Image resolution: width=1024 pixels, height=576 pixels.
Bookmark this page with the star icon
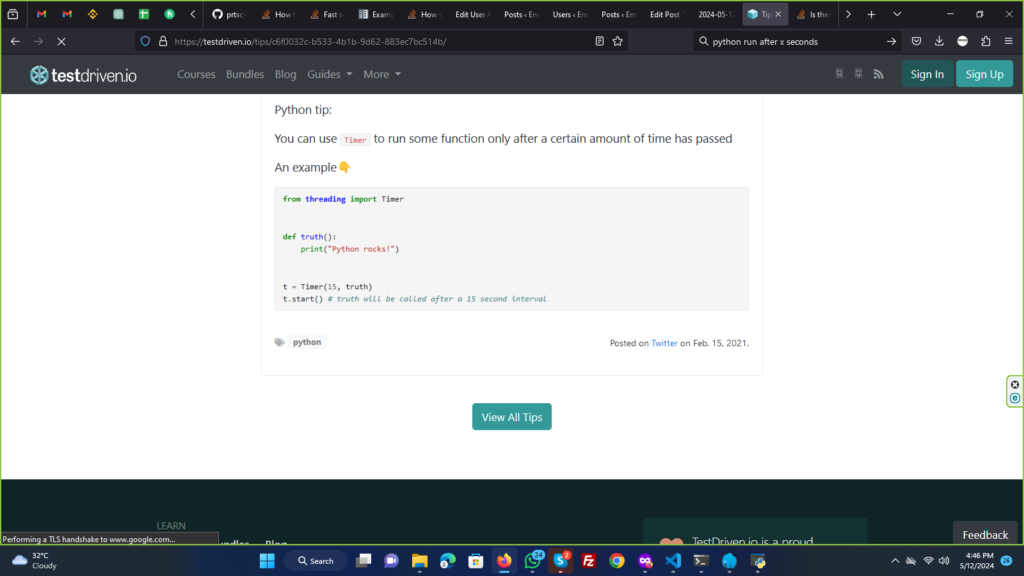[x=618, y=41]
